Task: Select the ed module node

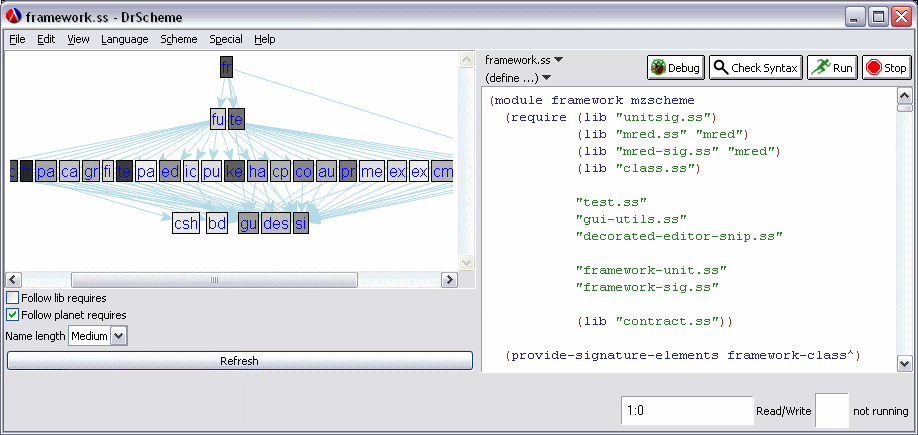Action: coord(170,172)
